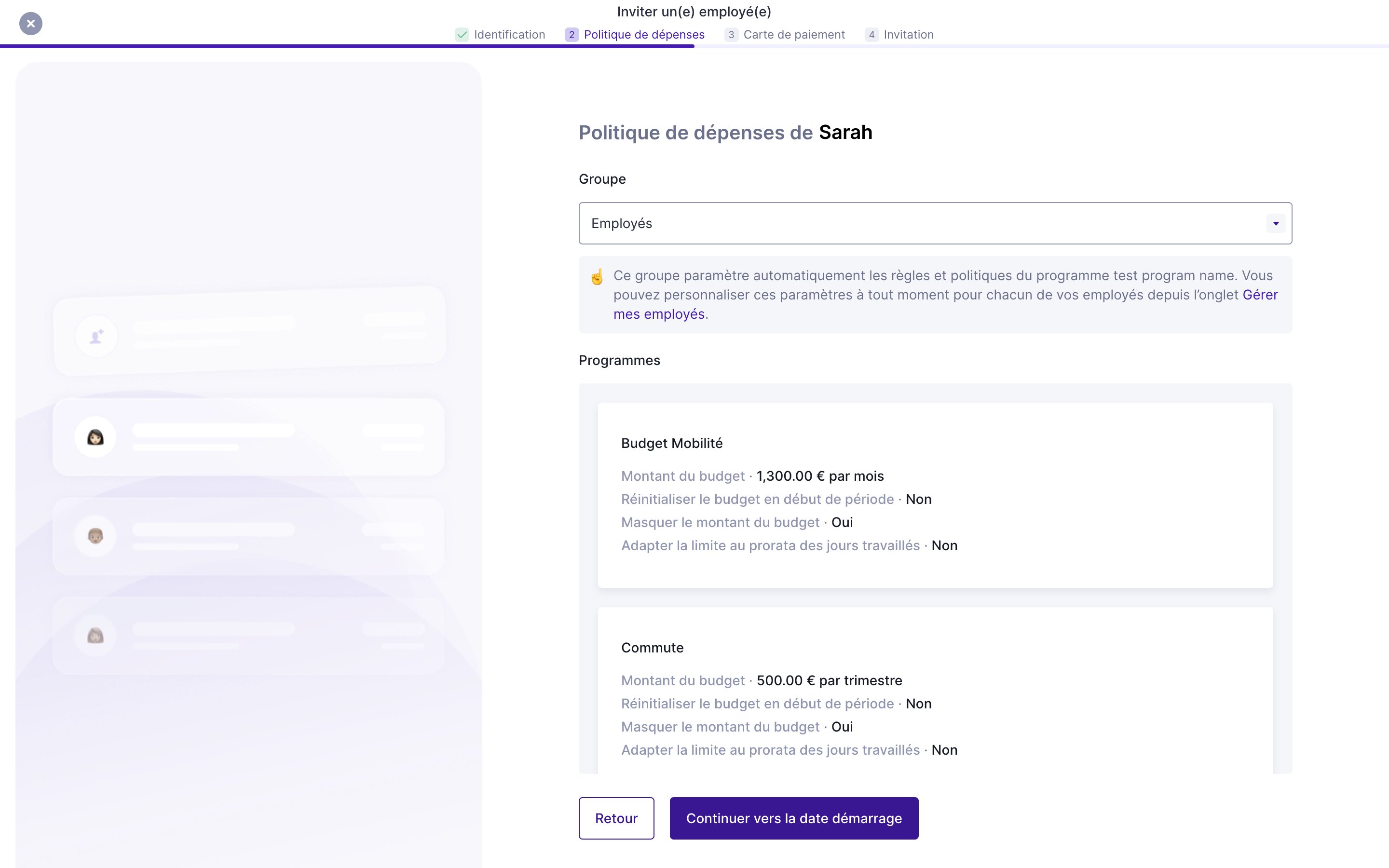Click the dark-haired woman avatar

95,437
